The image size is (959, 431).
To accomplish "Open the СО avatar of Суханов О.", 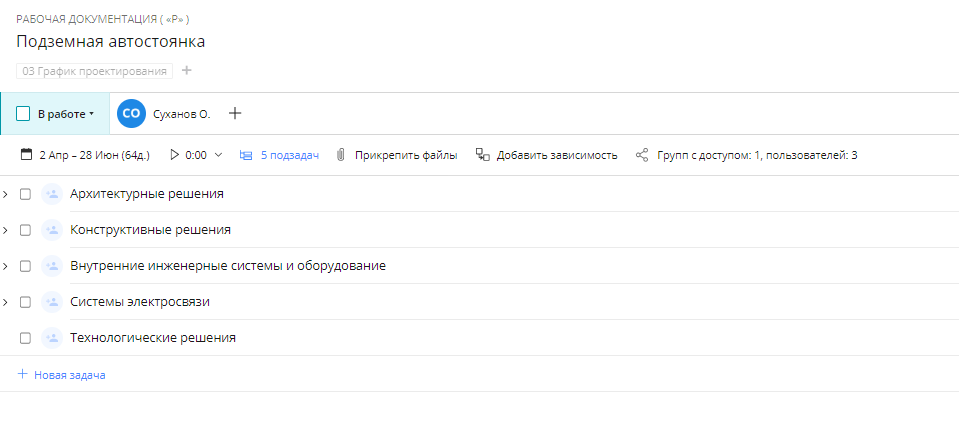I will coord(131,114).
